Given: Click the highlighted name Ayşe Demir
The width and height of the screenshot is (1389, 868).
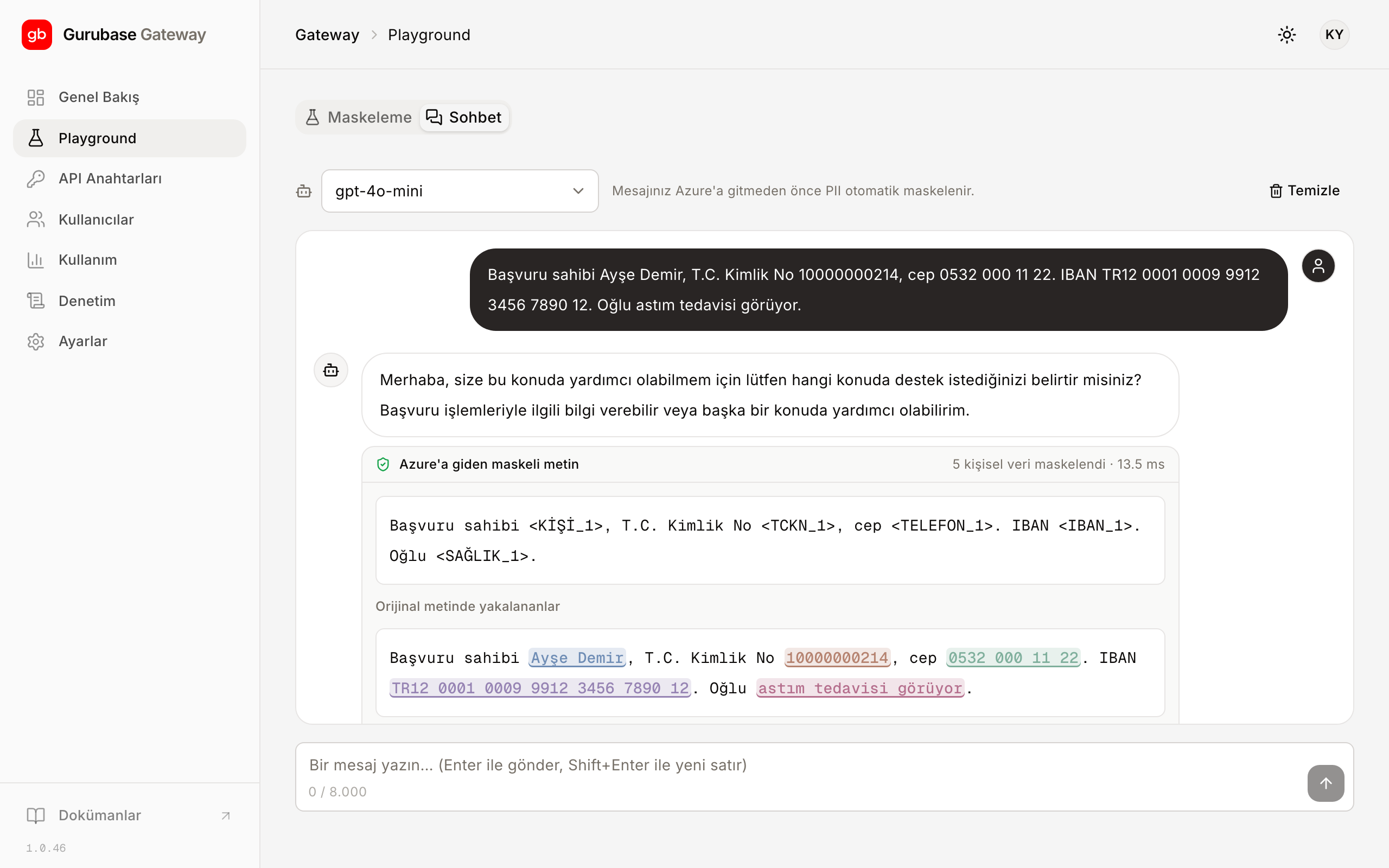Looking at the screenshot, I should point(577,658).
